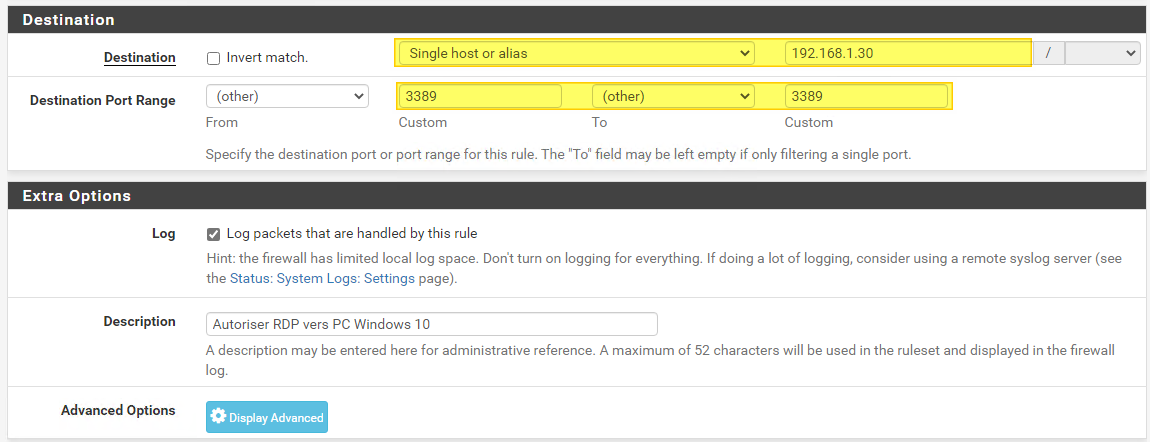The image size is (1150, 442).
Task: Open the 'Single host or alias' dropdown
Action: (576, 53)
